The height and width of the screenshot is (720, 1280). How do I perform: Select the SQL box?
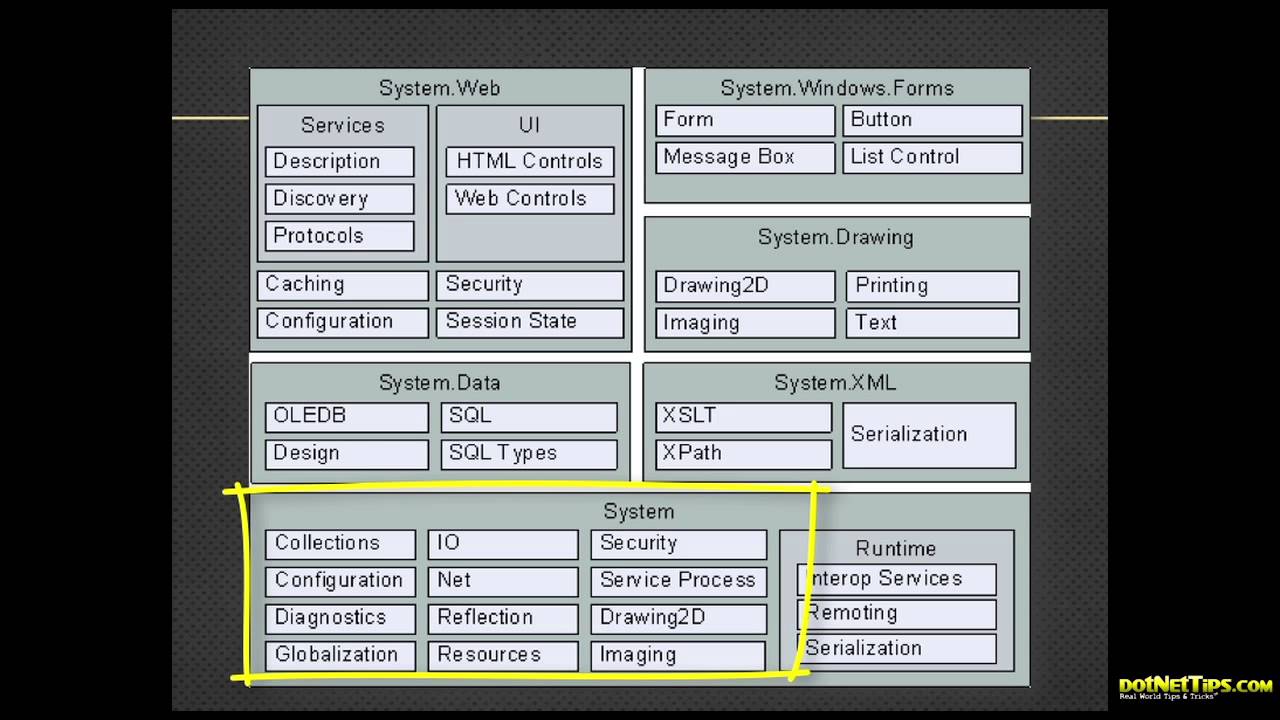click(529, 417)
